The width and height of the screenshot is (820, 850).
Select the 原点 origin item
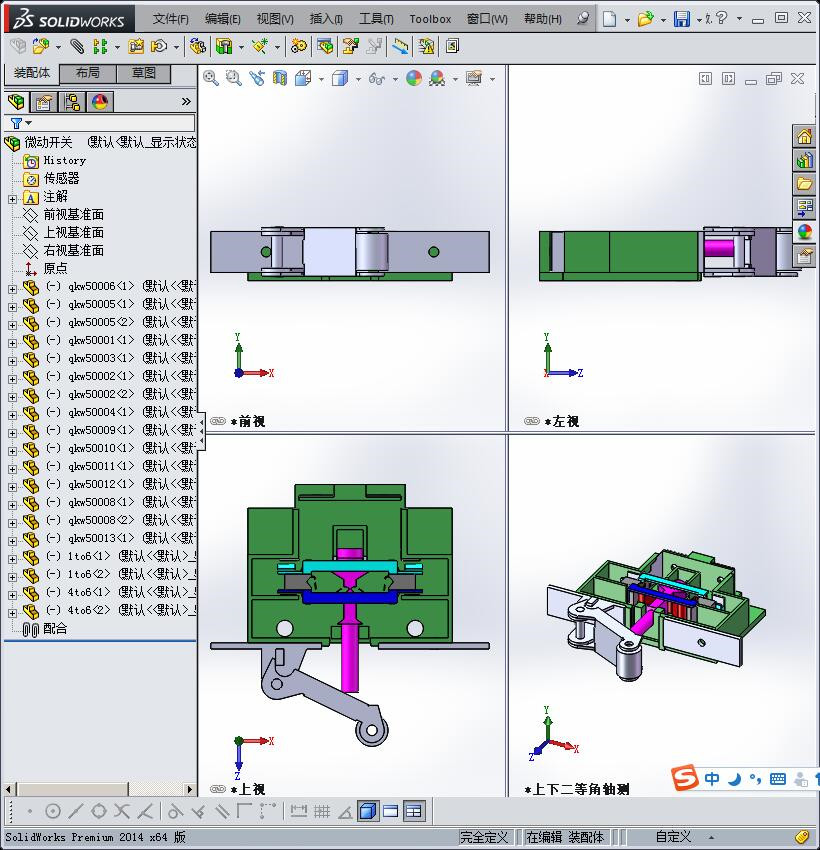pos(55,268)
